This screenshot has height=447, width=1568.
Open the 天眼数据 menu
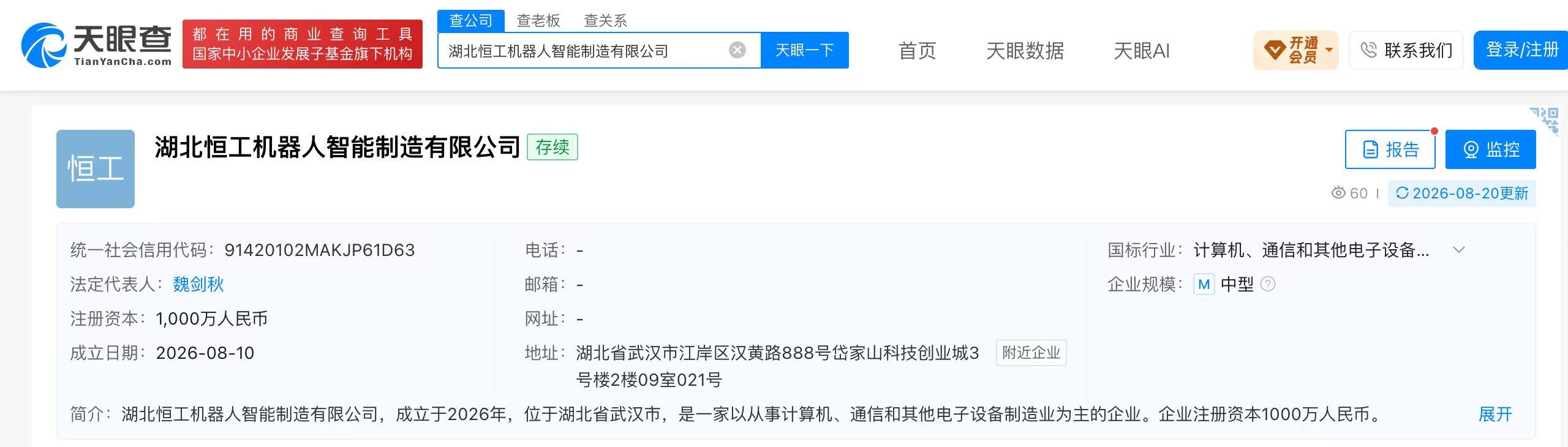click(1025, 51)
